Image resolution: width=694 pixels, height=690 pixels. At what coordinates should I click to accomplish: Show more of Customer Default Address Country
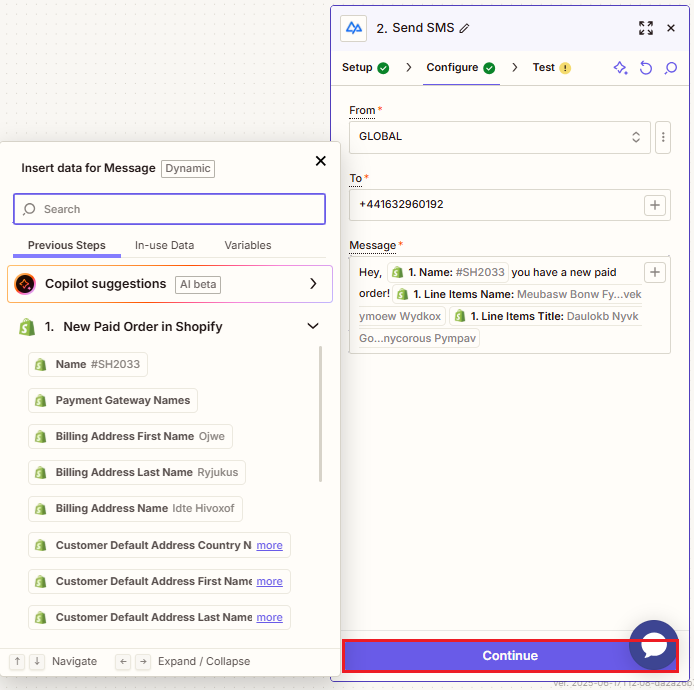(269, 545)
